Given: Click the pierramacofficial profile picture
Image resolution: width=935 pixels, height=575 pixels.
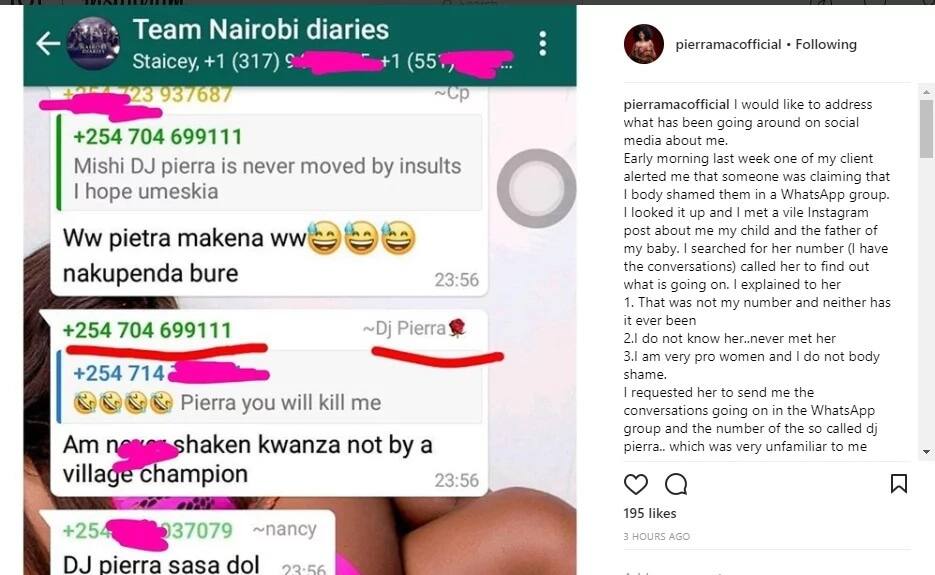Looking at the screenshot, I should (644, 44).
